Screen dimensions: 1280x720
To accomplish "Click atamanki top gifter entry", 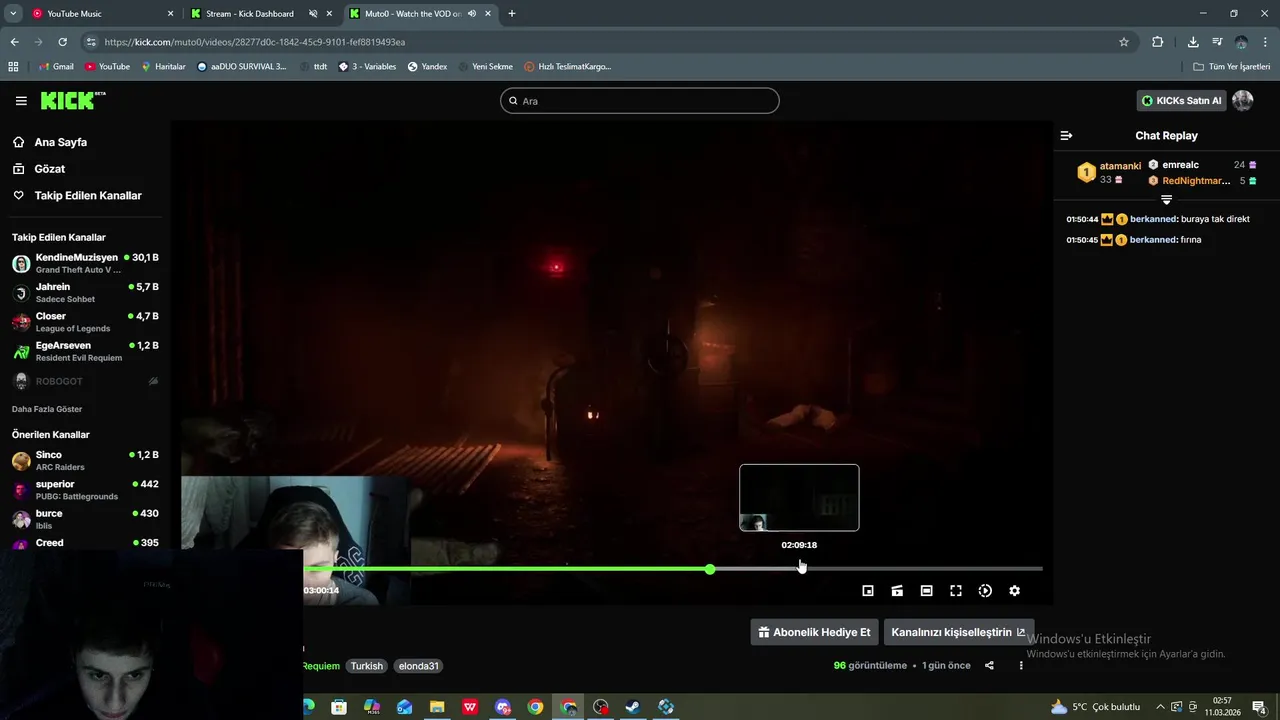I will click(1109, 172).
